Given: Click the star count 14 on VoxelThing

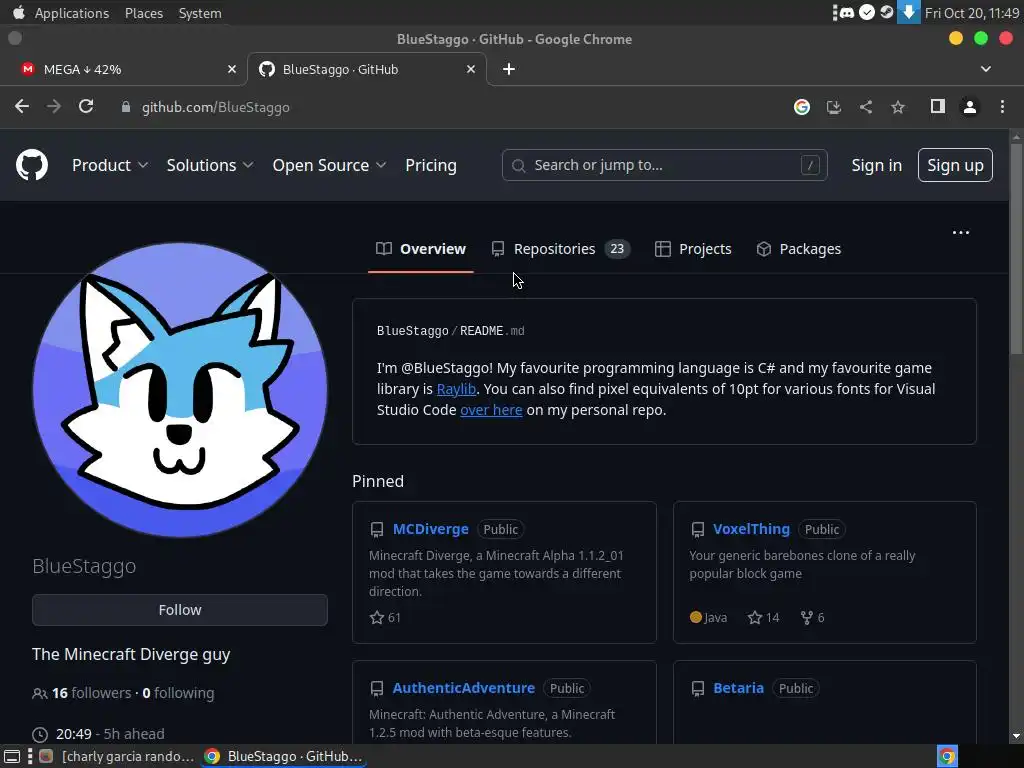Looking at the screenshot, I should coord(763,618).
